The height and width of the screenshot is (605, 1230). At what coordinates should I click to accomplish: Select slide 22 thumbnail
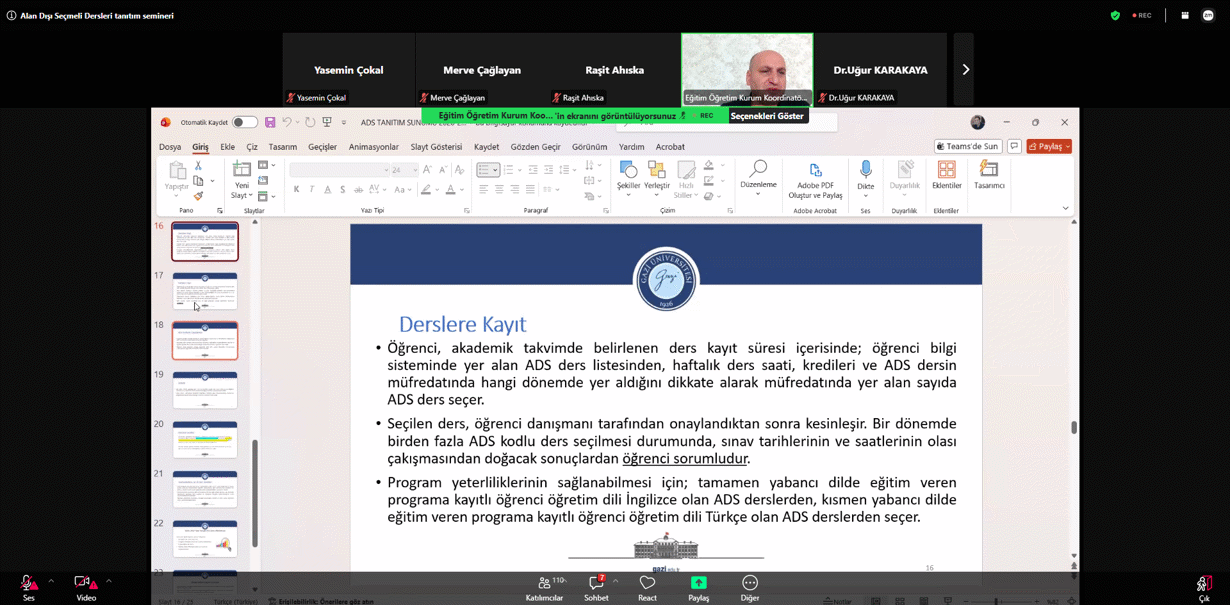(205, 538)
